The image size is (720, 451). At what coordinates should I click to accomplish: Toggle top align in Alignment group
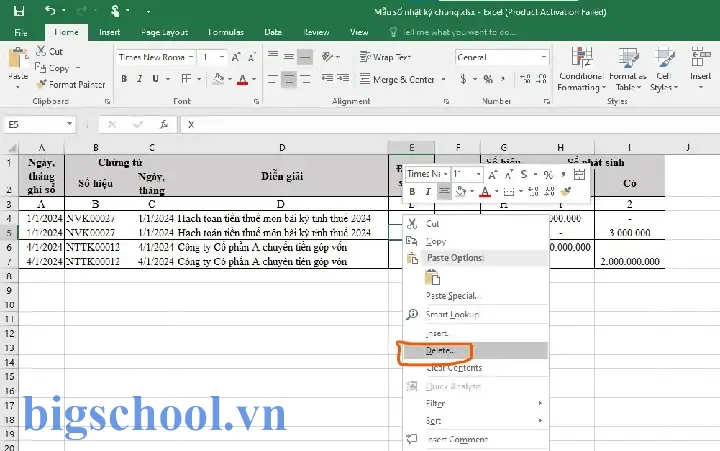[x=273, y=56]
